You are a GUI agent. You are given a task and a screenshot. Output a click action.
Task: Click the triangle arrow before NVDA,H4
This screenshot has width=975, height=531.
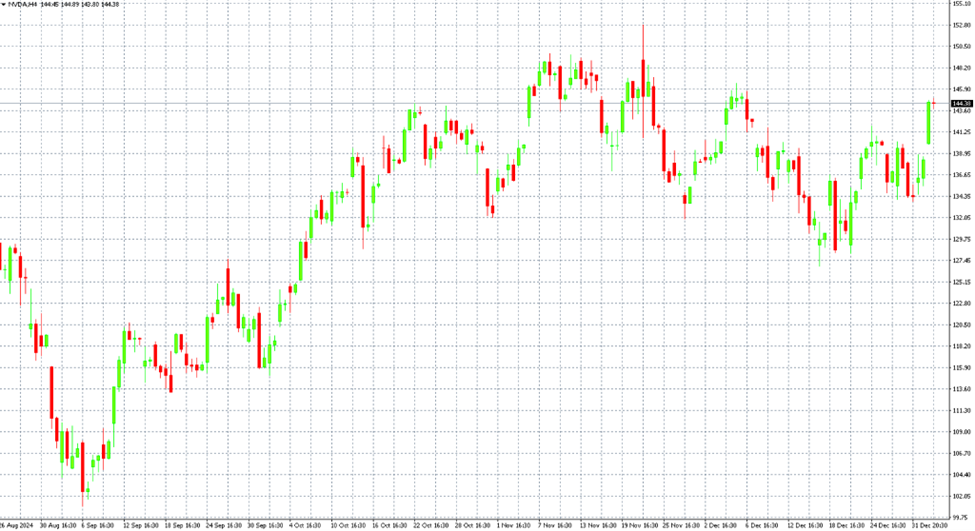(3, 5)
